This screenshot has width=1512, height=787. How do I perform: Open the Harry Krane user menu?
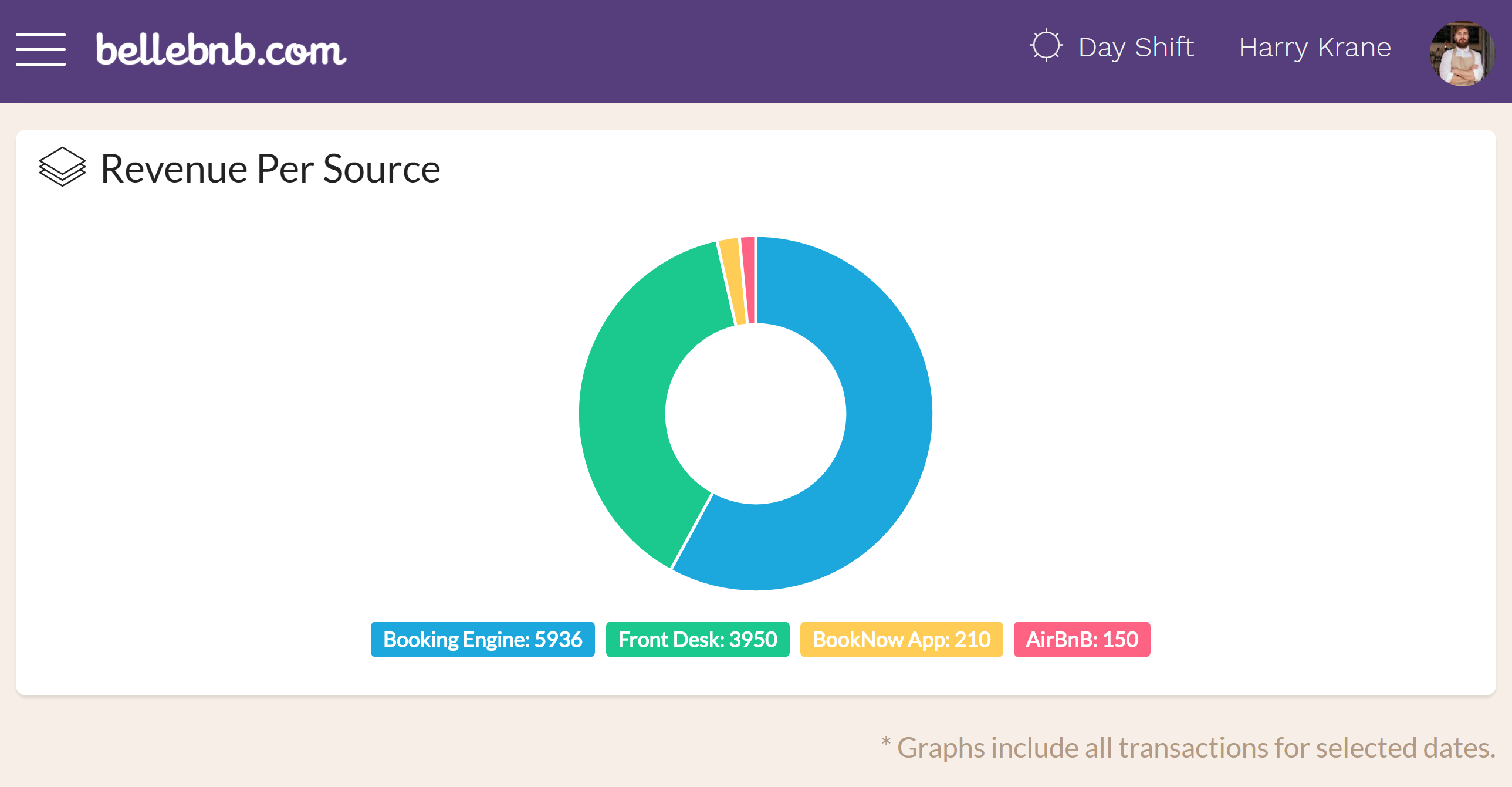1314,47
